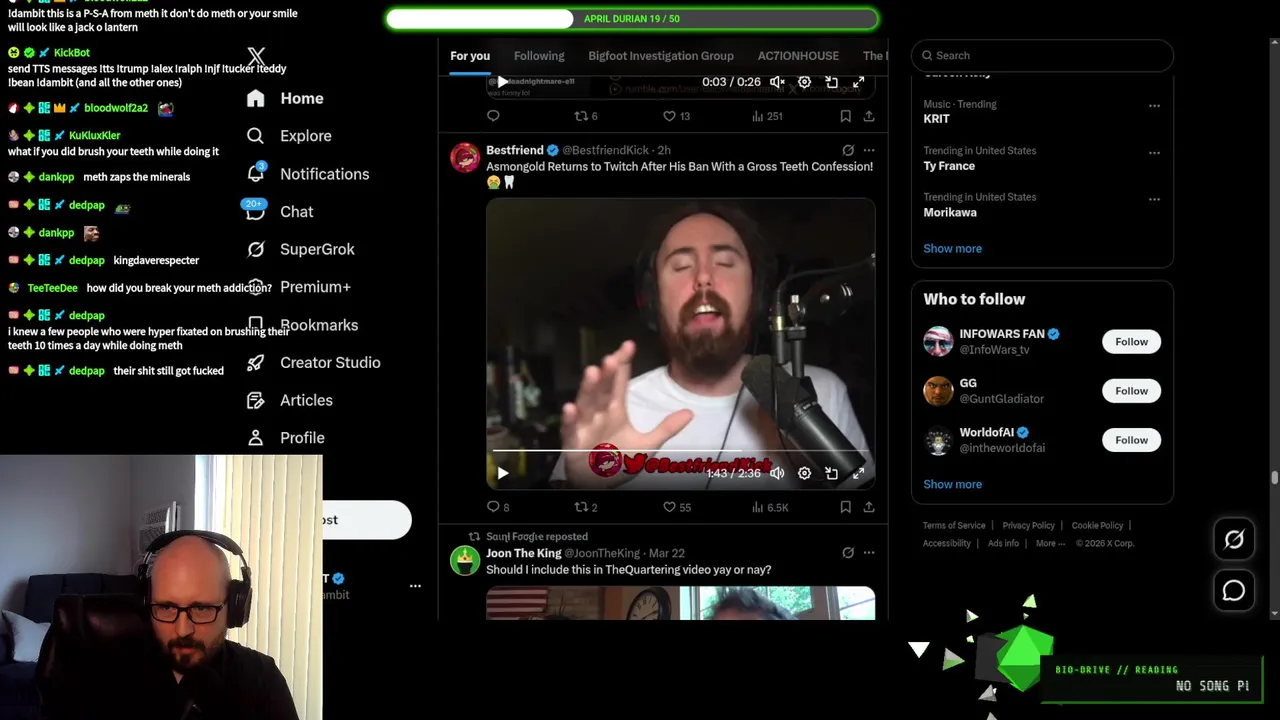Fullscreen the top video at 0:03

(858, 82)
